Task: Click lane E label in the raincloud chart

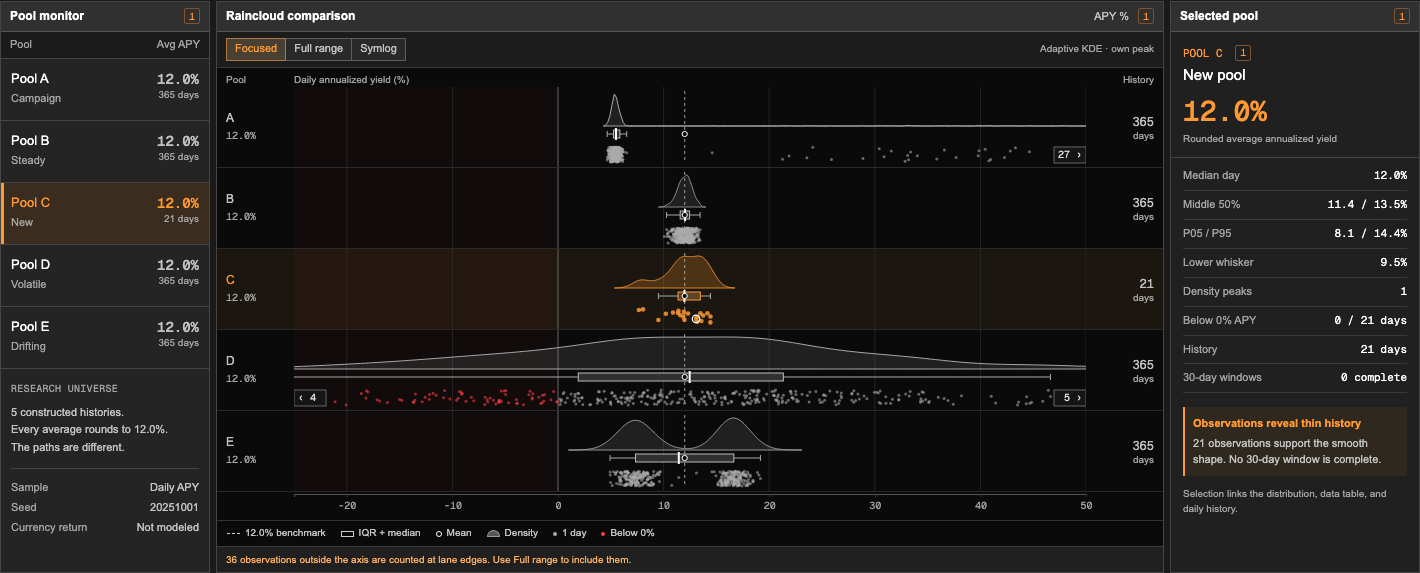Action: pyautogui.click(x=231, y=442)
